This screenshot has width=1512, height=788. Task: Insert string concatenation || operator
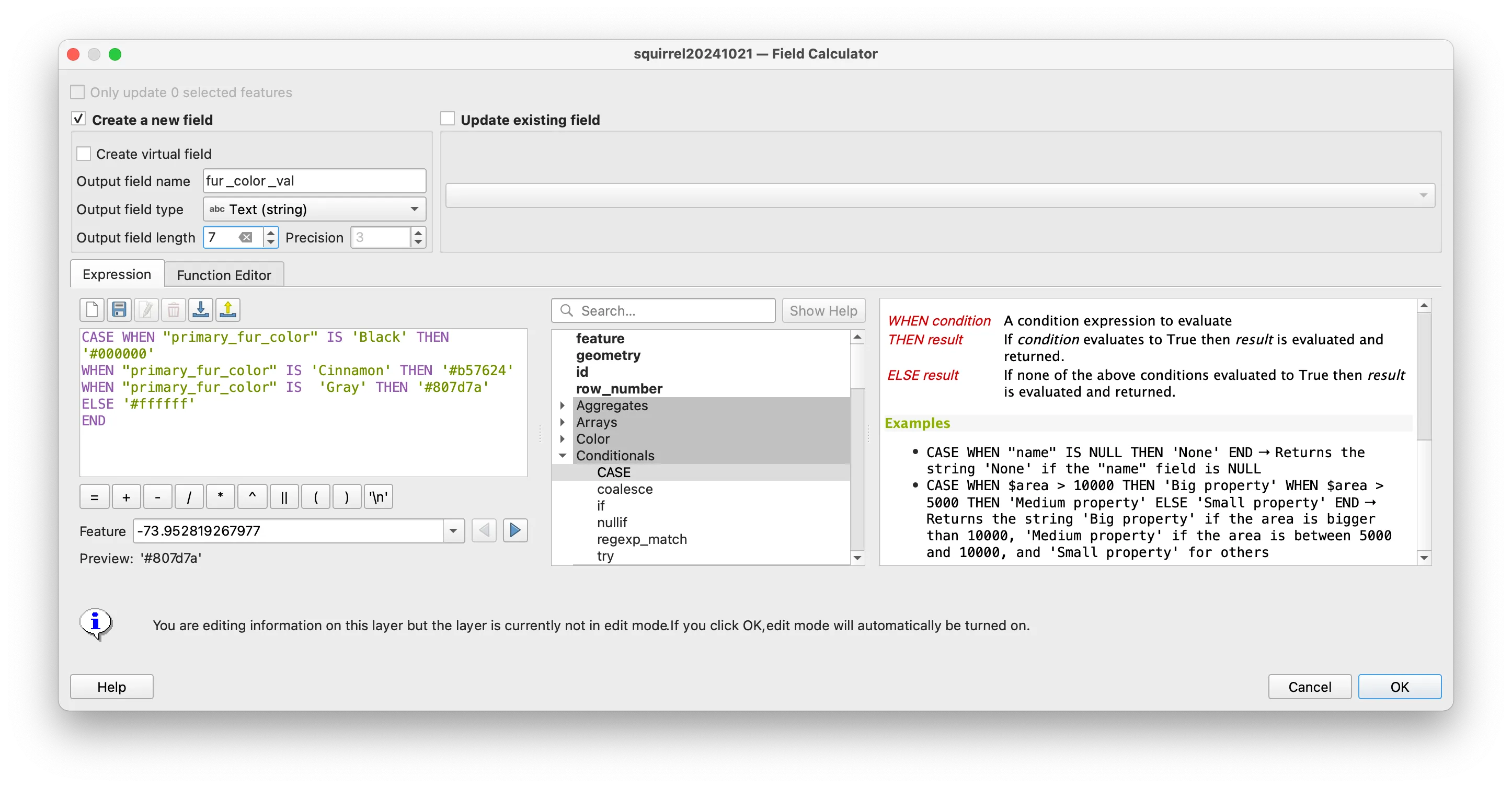point(284,497)
